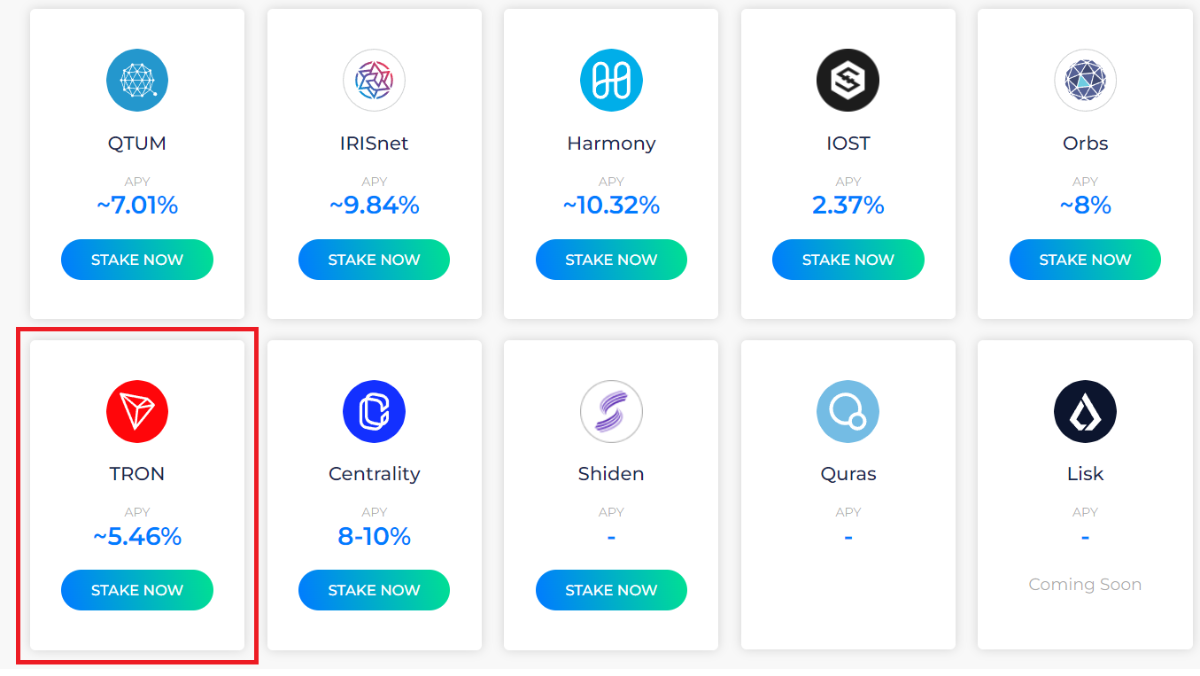1200x676 pixels.
Task: Click the Harmony logo icon
Action: click(x=611, y=80)
